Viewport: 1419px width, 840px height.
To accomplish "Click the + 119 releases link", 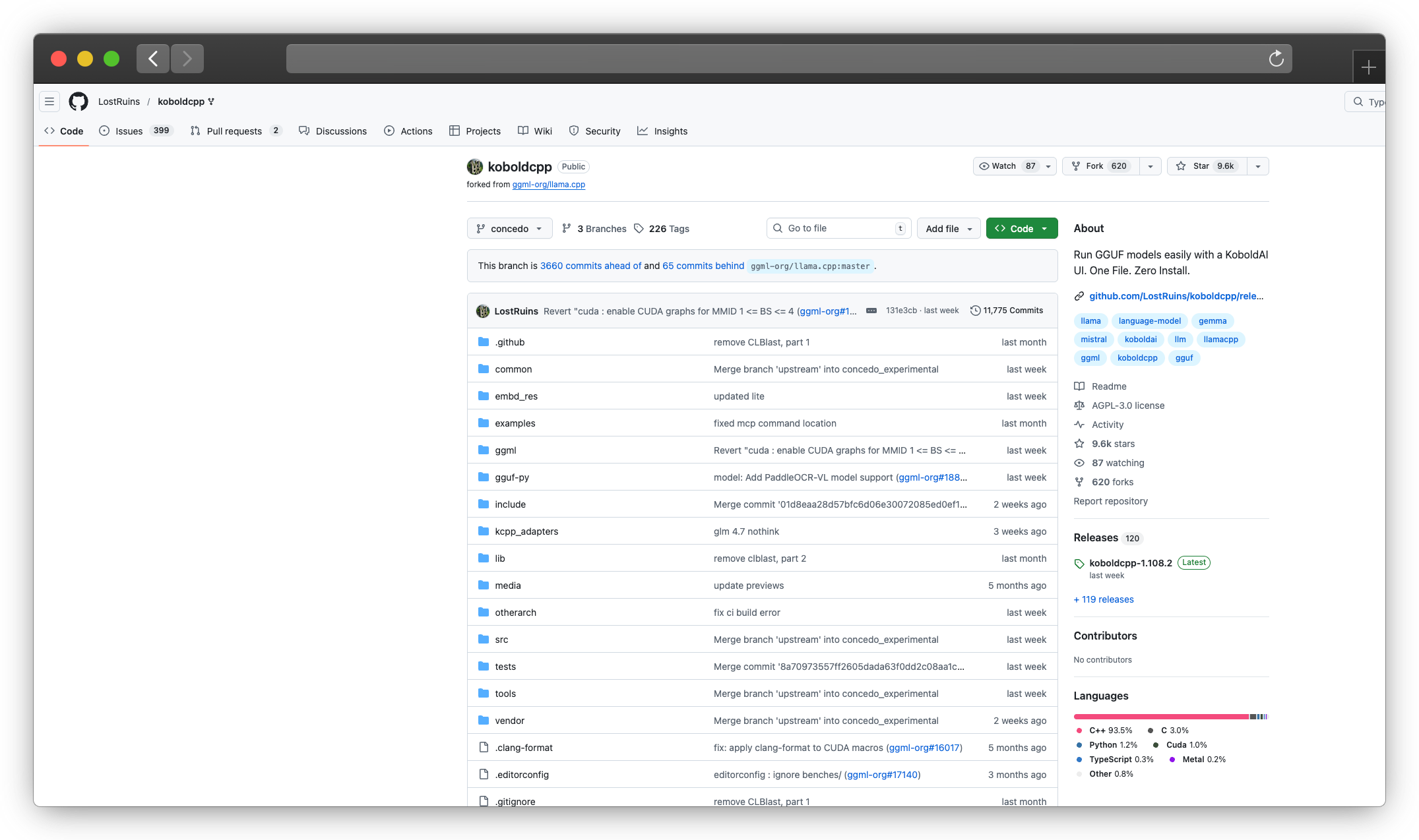I will pos(1103,599).
